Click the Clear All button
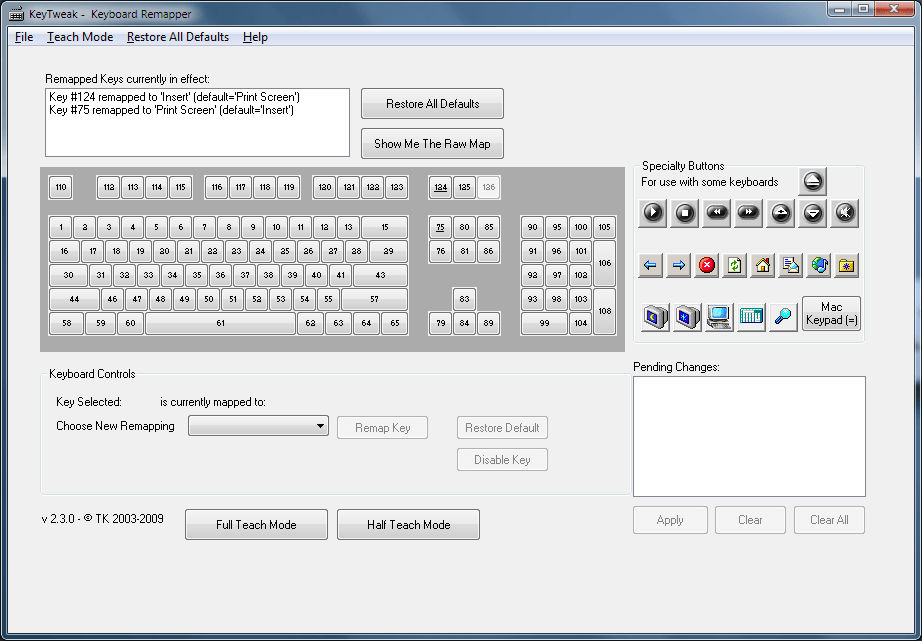This screenshot has height=641, width=922. click(x=829, y=520)
